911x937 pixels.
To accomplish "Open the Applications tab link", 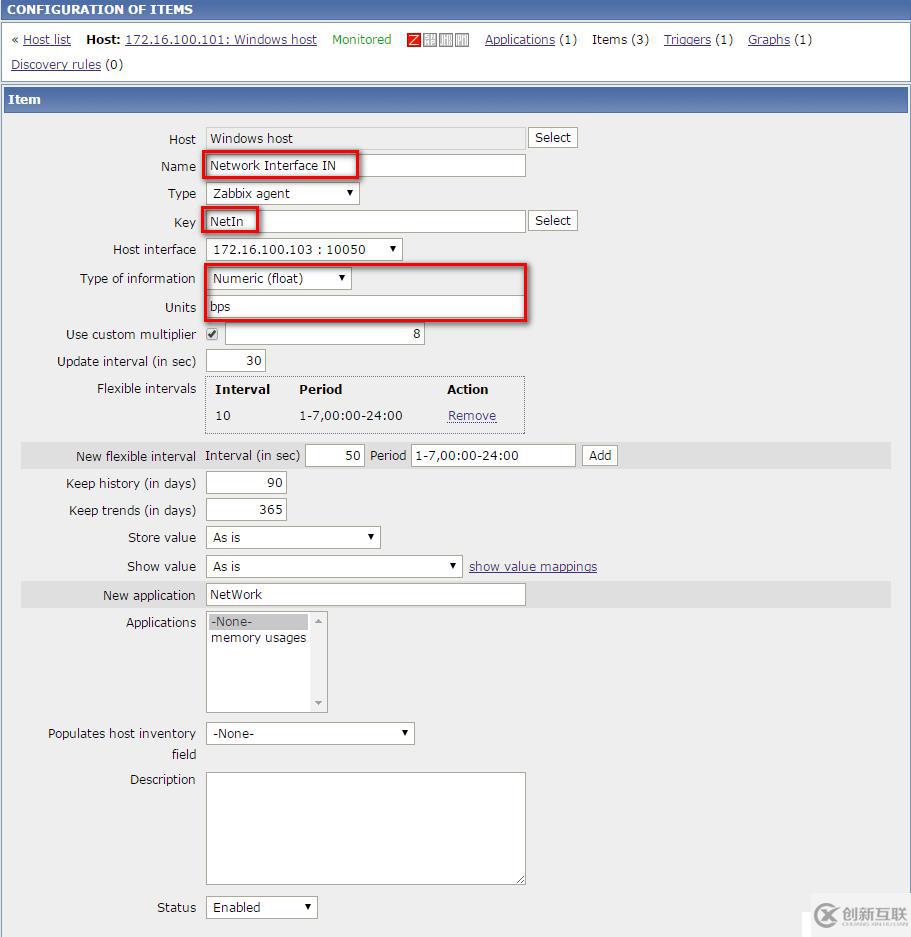I will [520, 39].
